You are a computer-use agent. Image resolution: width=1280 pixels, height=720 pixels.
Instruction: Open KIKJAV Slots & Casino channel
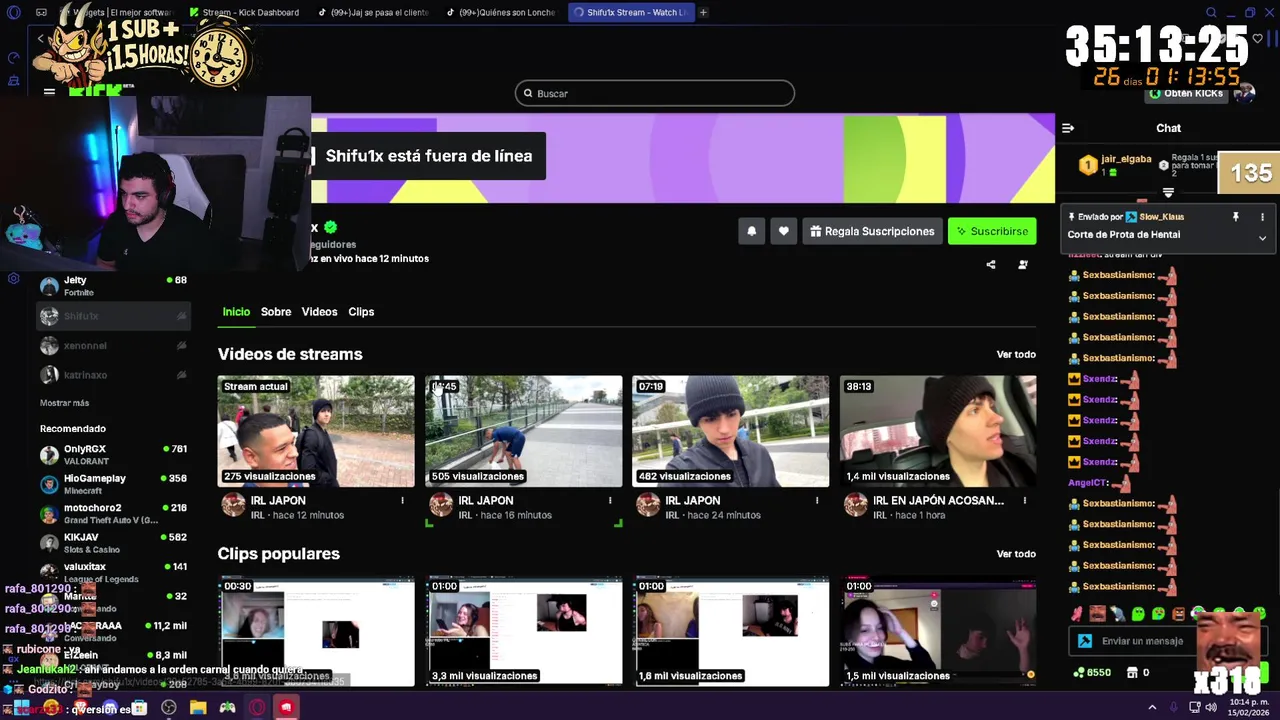point(113,543)
